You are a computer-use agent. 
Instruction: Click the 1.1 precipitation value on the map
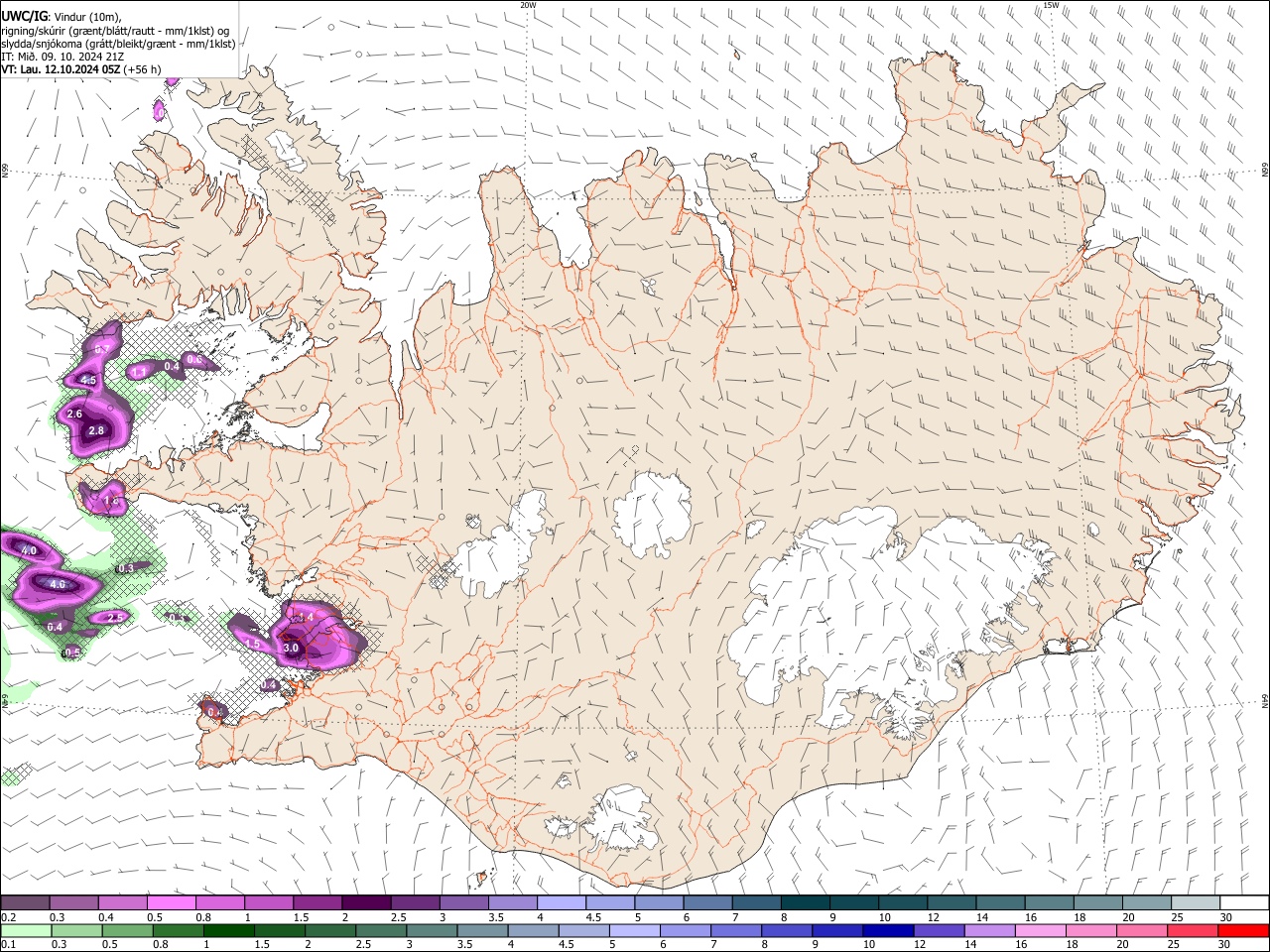pyautogui.click(x=139, y=372)
